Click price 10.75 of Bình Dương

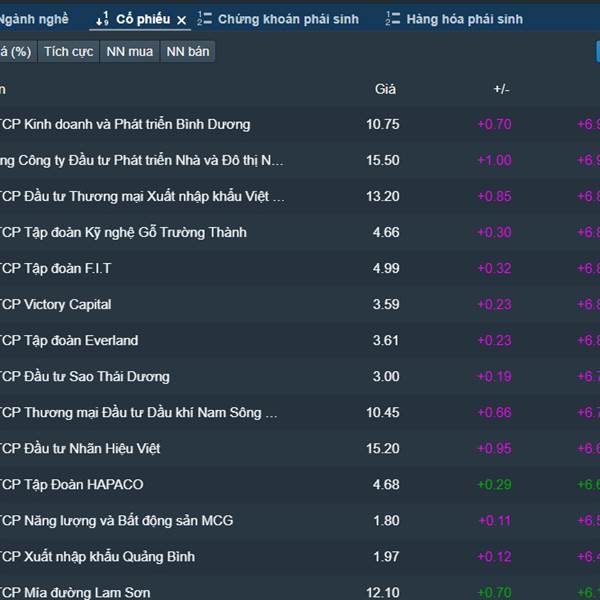383,124
